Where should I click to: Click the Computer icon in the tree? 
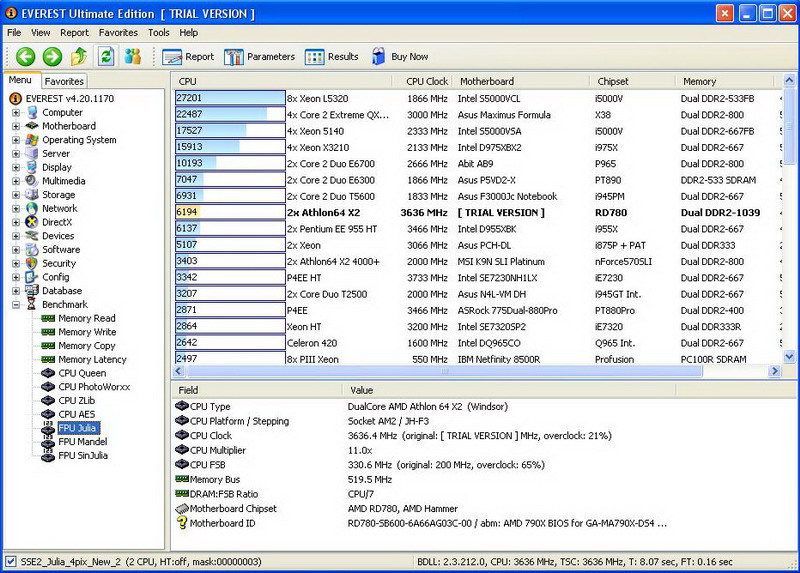pos(32,112)
